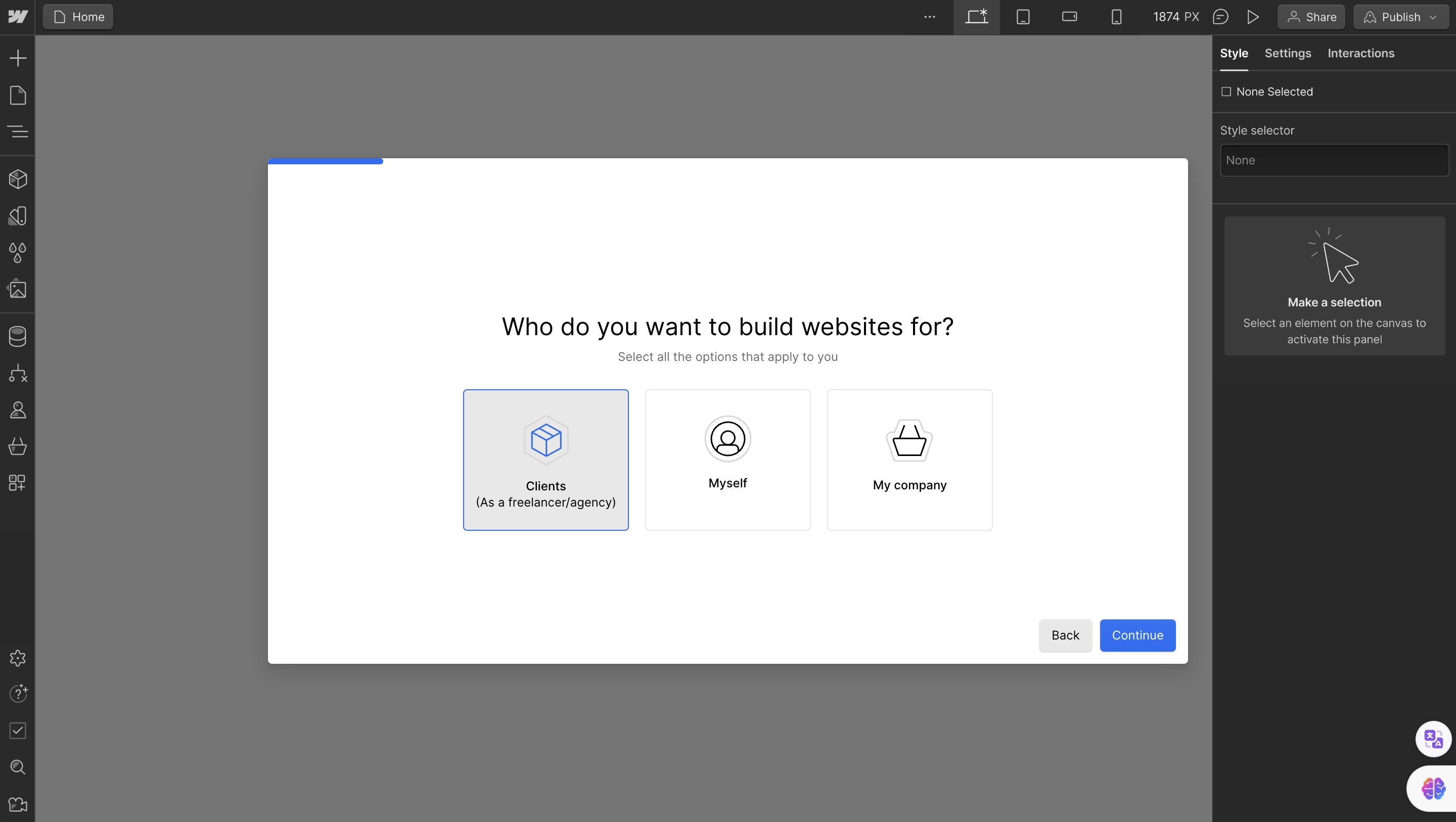The height and width of the screenshot is (822, 1456).
Task: Open the Navigator panel icon
Action: [18, 132]
